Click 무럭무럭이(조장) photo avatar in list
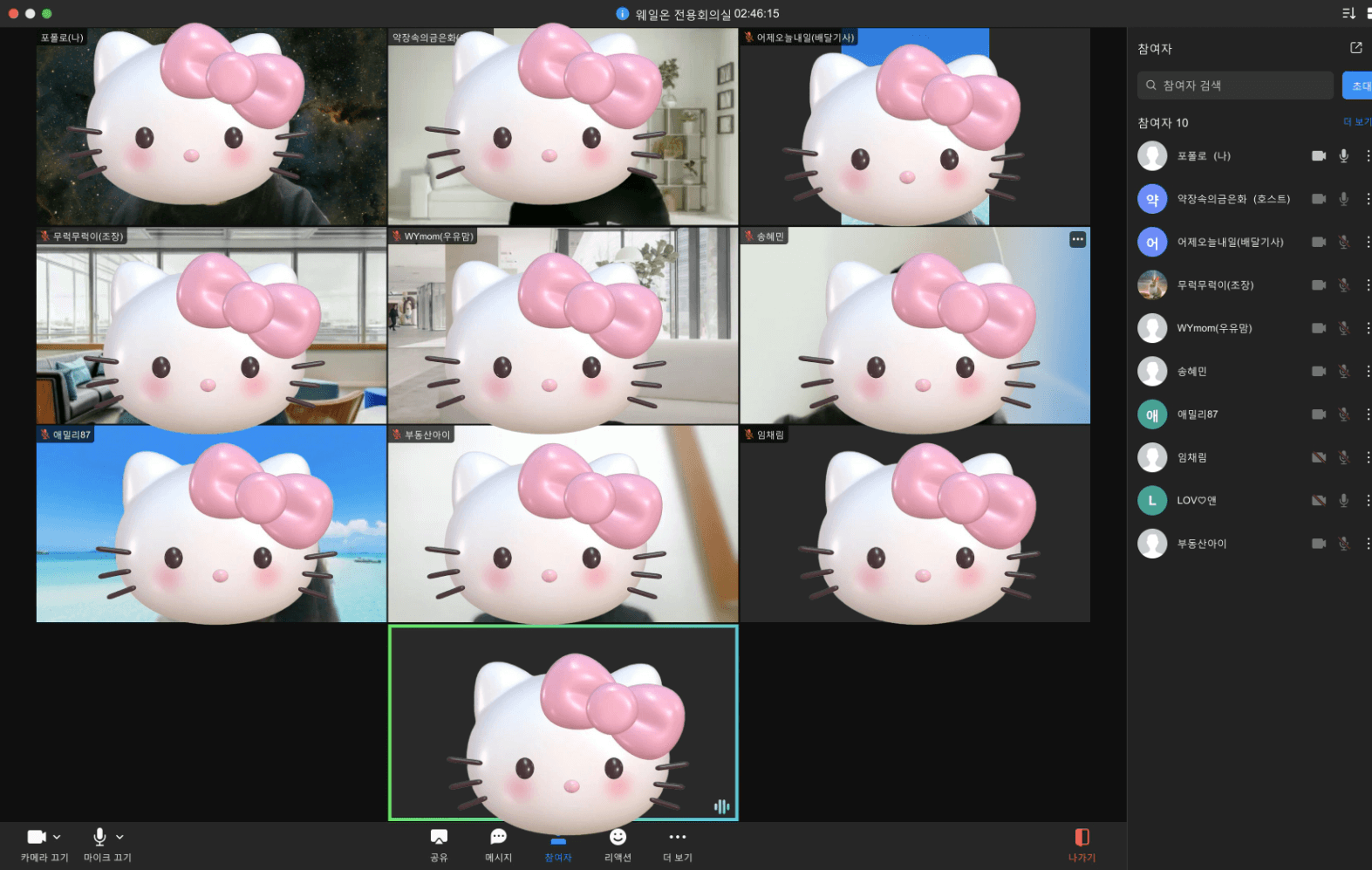Image resolution: width=1372 pixels, height=870 pixels. [x=1152, y=285]
